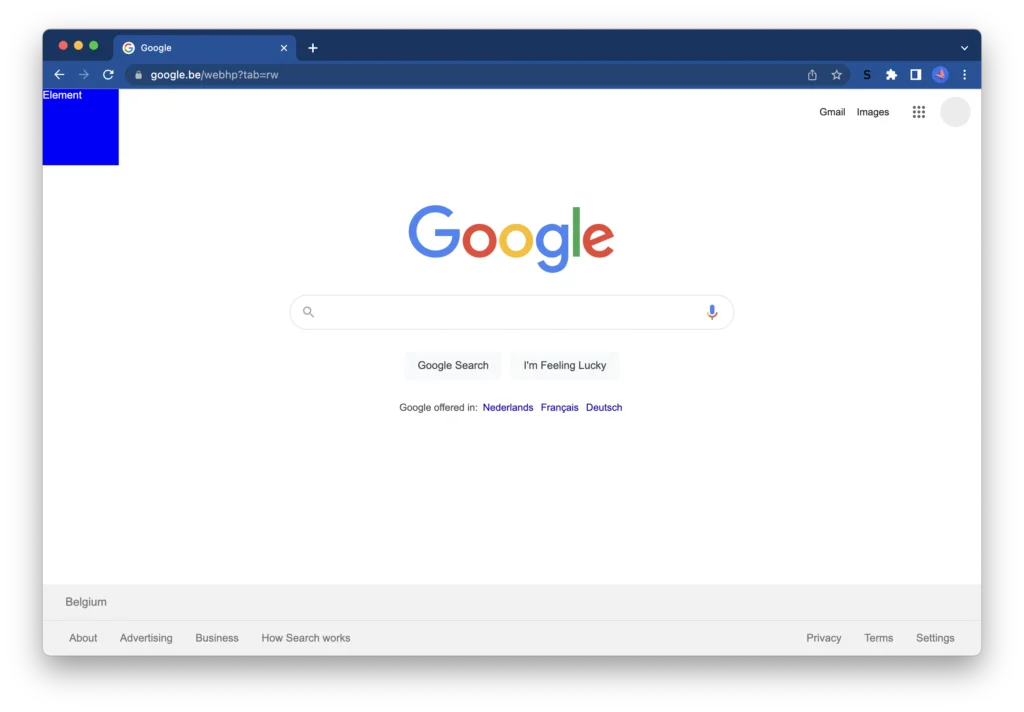The width and height of the screenshot is (1024, 712).
Task: Open the Extensions puzzle piece menu
Action: tap(891, 74)
